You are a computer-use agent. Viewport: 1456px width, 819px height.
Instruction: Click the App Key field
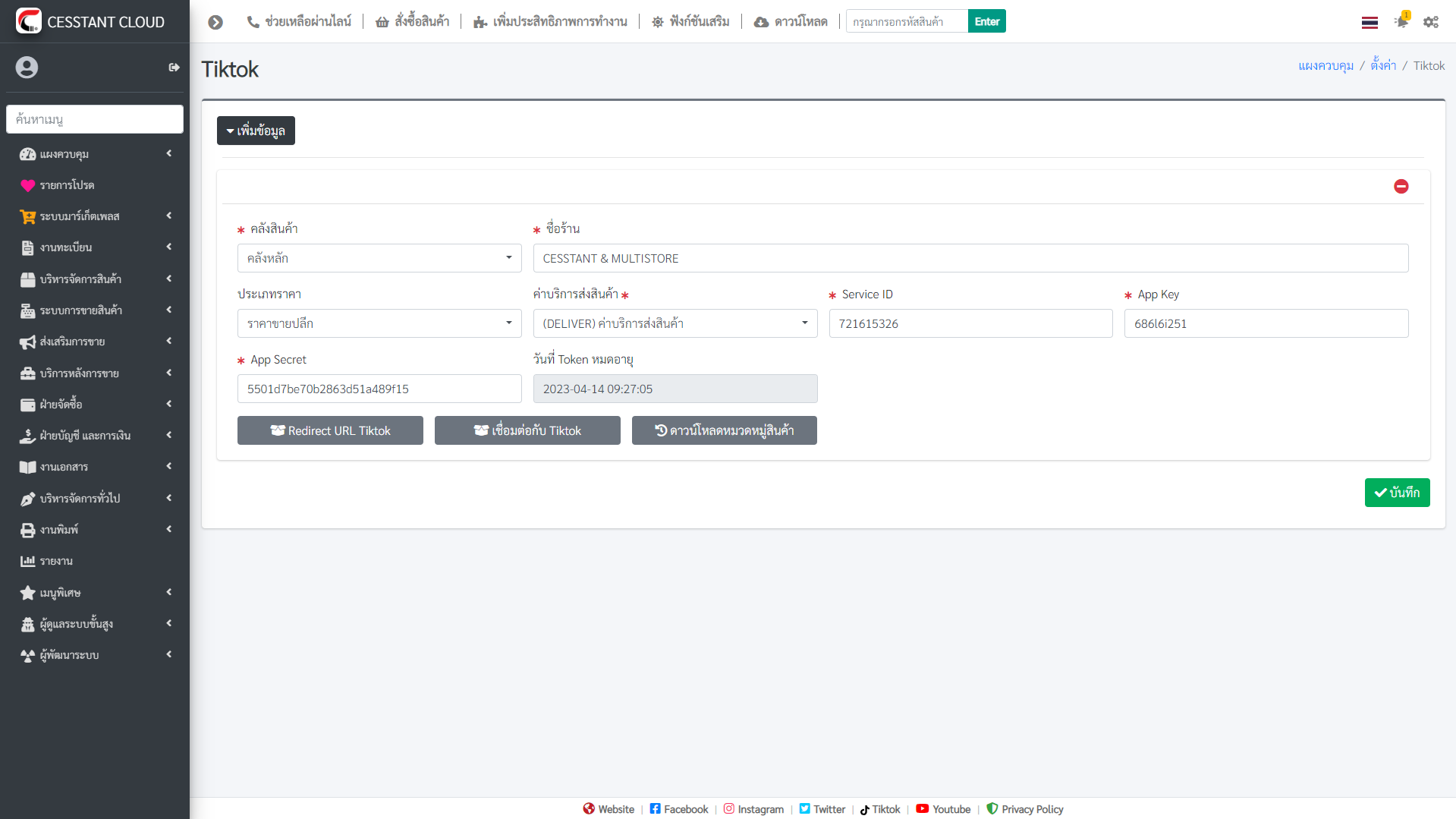(1266, 323)
